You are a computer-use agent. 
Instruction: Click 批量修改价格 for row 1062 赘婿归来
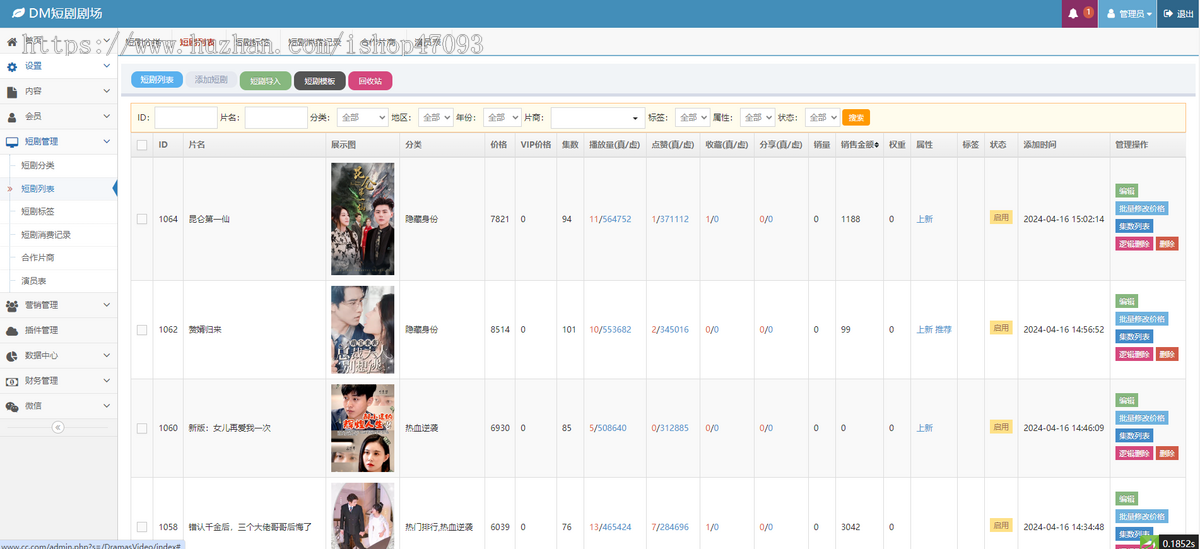point(1142,319)
